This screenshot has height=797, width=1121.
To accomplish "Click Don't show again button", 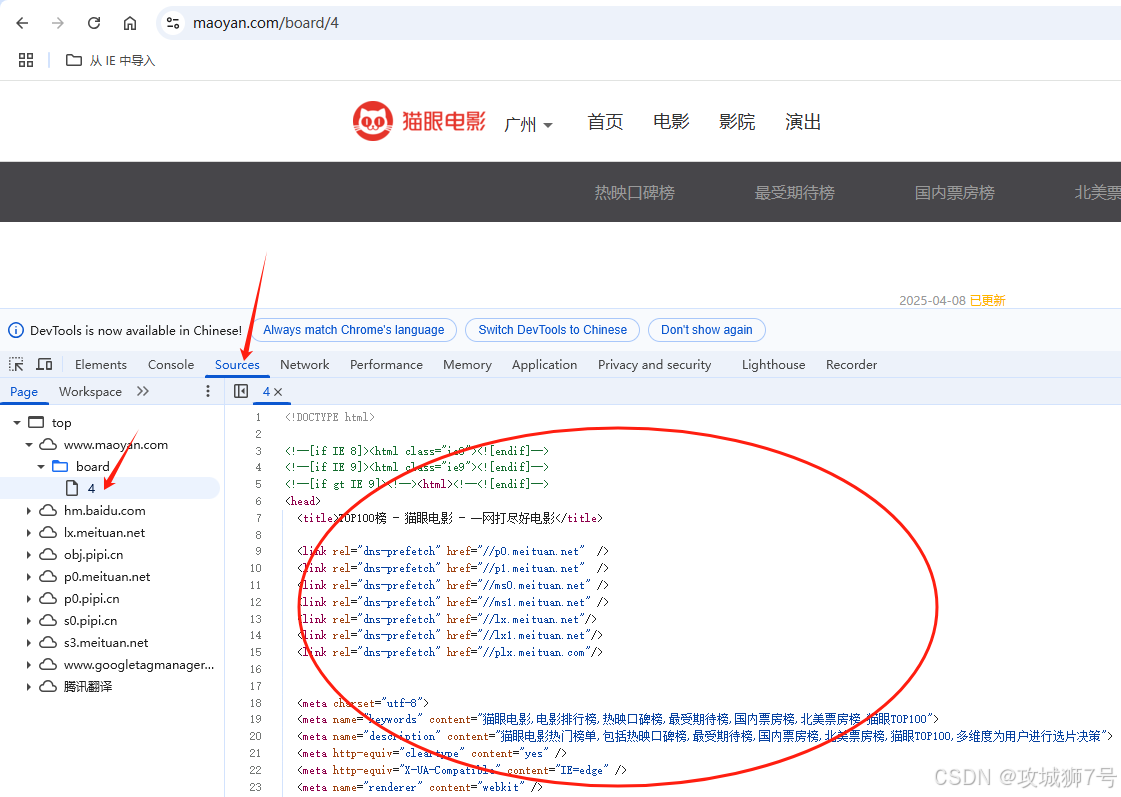I will [706, 330].
